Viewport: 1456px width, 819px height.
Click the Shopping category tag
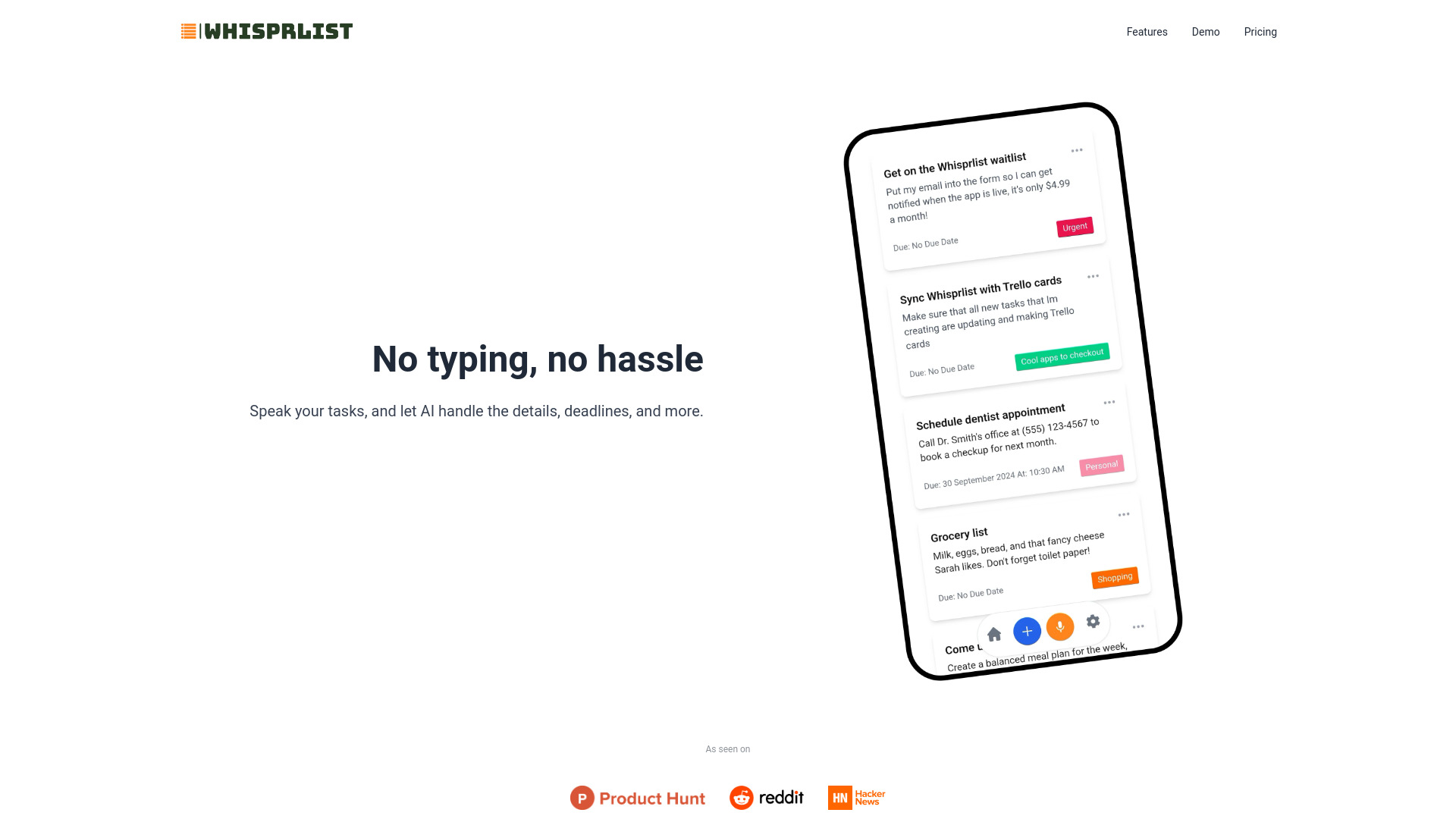pos(1114,577)
